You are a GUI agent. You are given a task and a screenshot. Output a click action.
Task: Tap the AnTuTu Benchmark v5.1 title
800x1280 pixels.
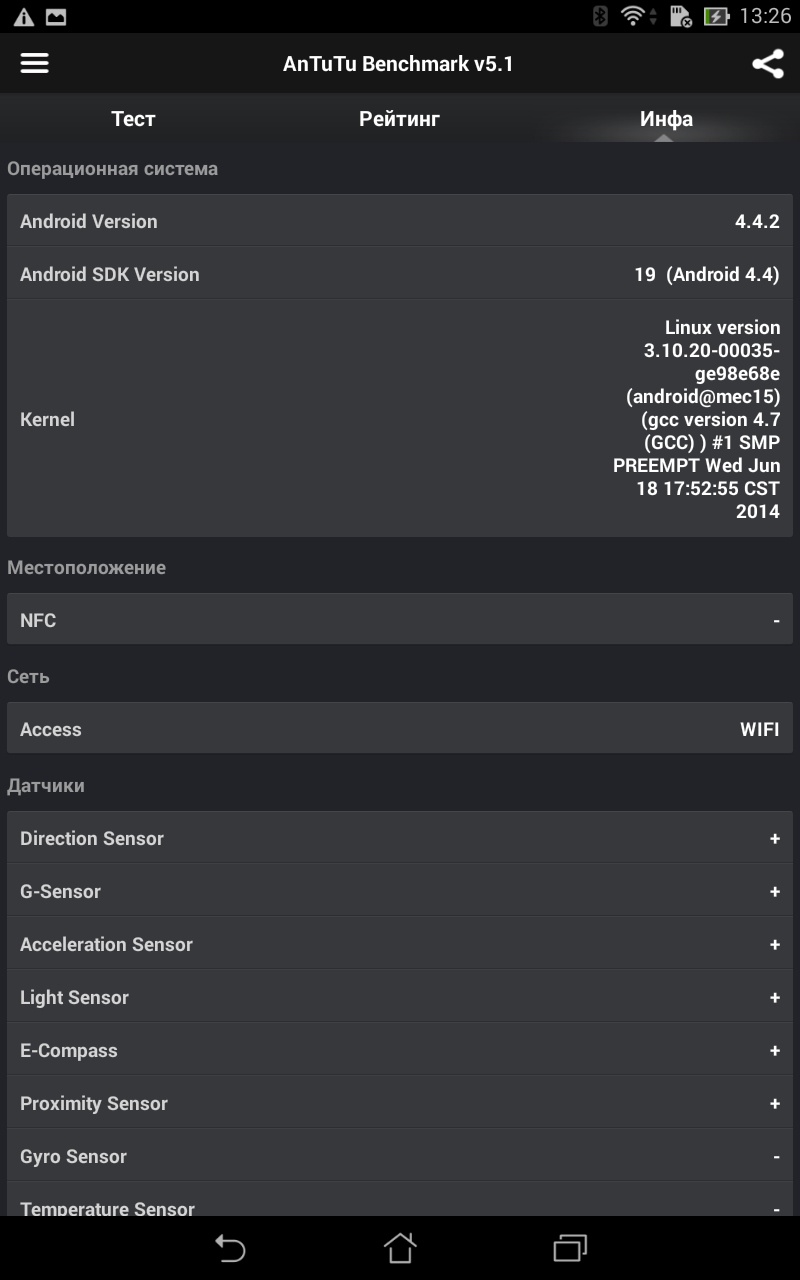(x=398, y=64)
